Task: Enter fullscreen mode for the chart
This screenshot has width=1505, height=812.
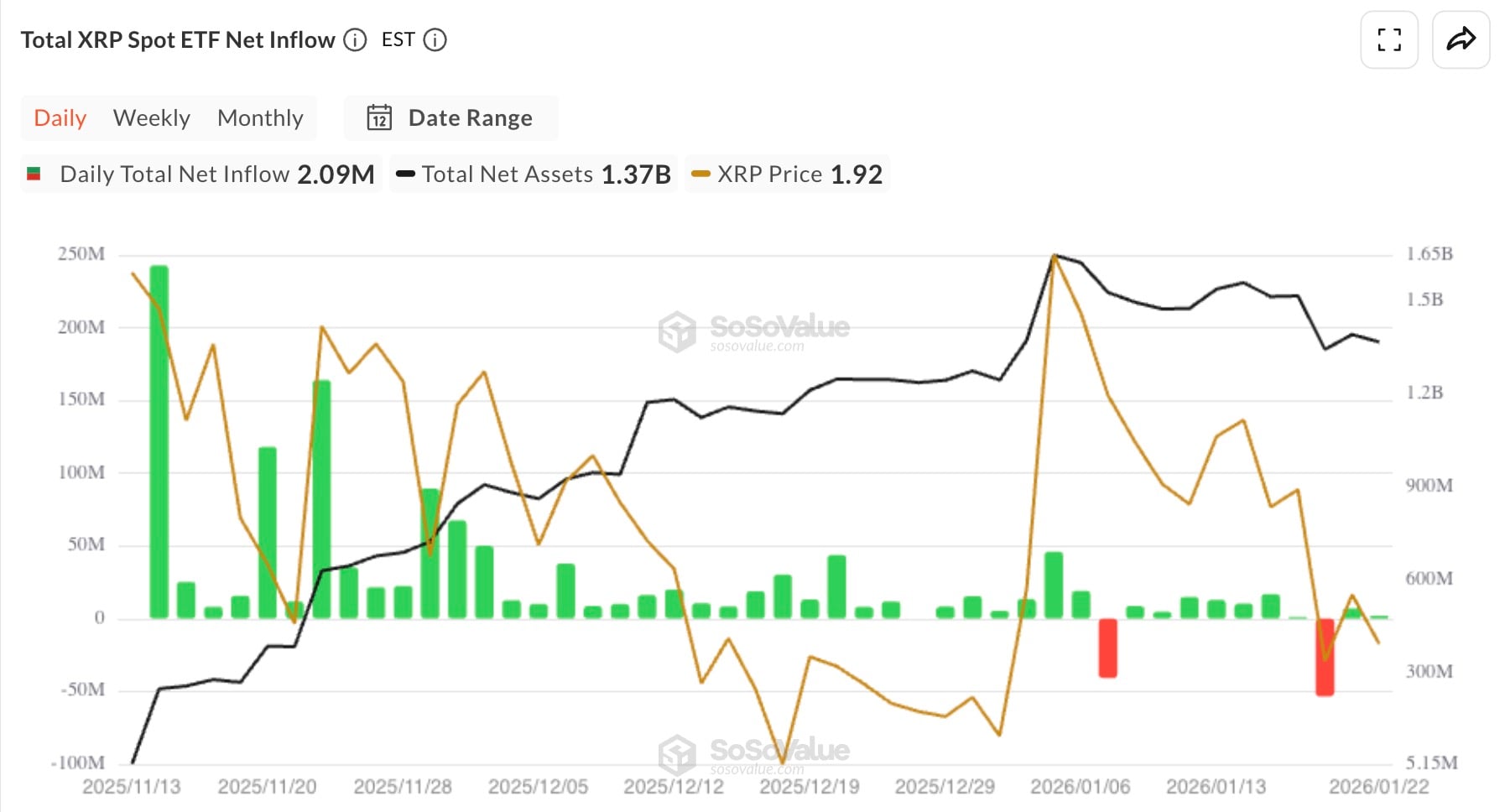Action: pyautogui.click(x=1389, y=39)
